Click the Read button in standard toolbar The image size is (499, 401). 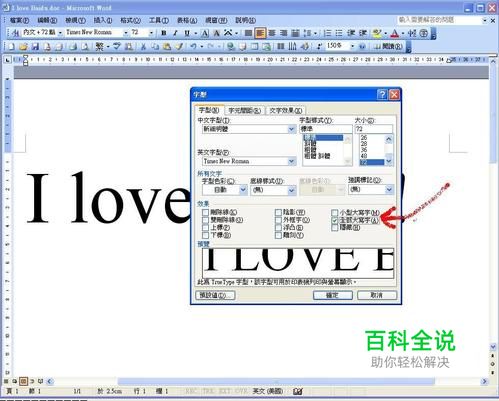tap(387, 46)
